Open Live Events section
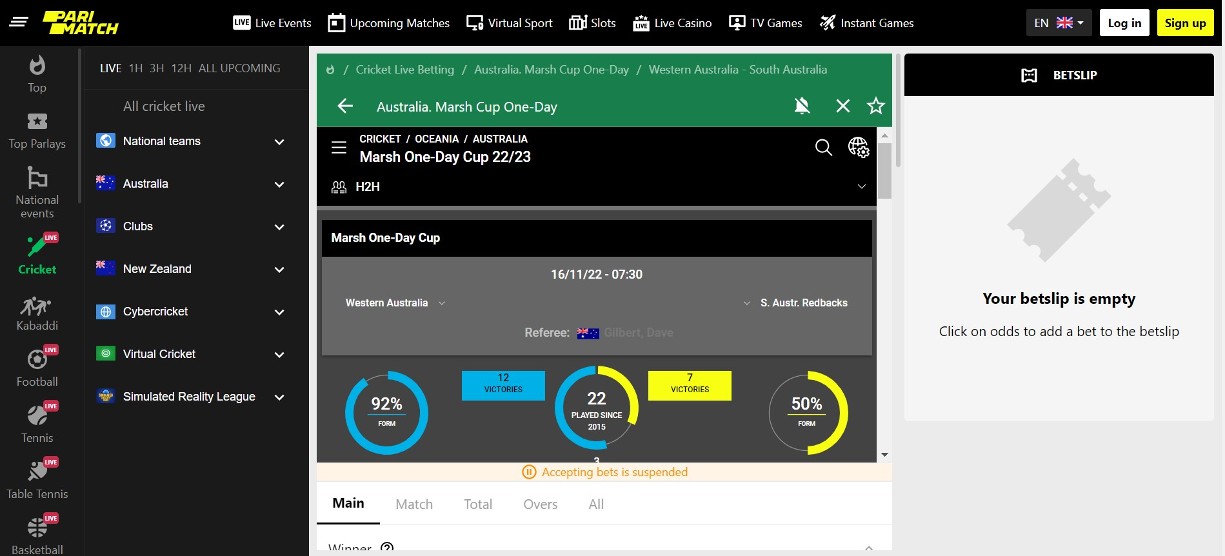 point(272,23)
